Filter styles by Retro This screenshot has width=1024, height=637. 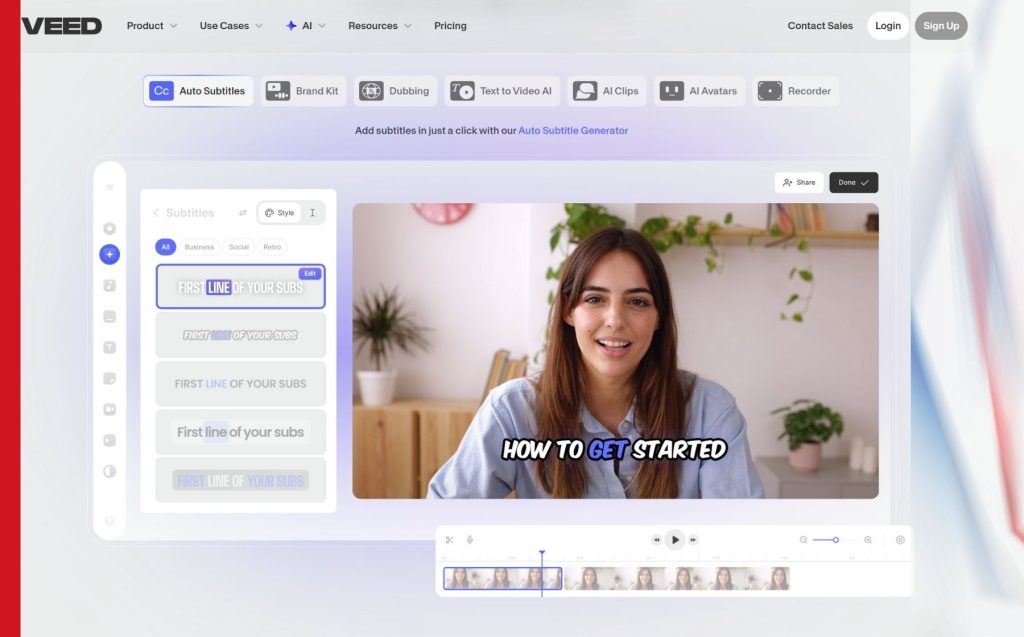click(272, 247)
